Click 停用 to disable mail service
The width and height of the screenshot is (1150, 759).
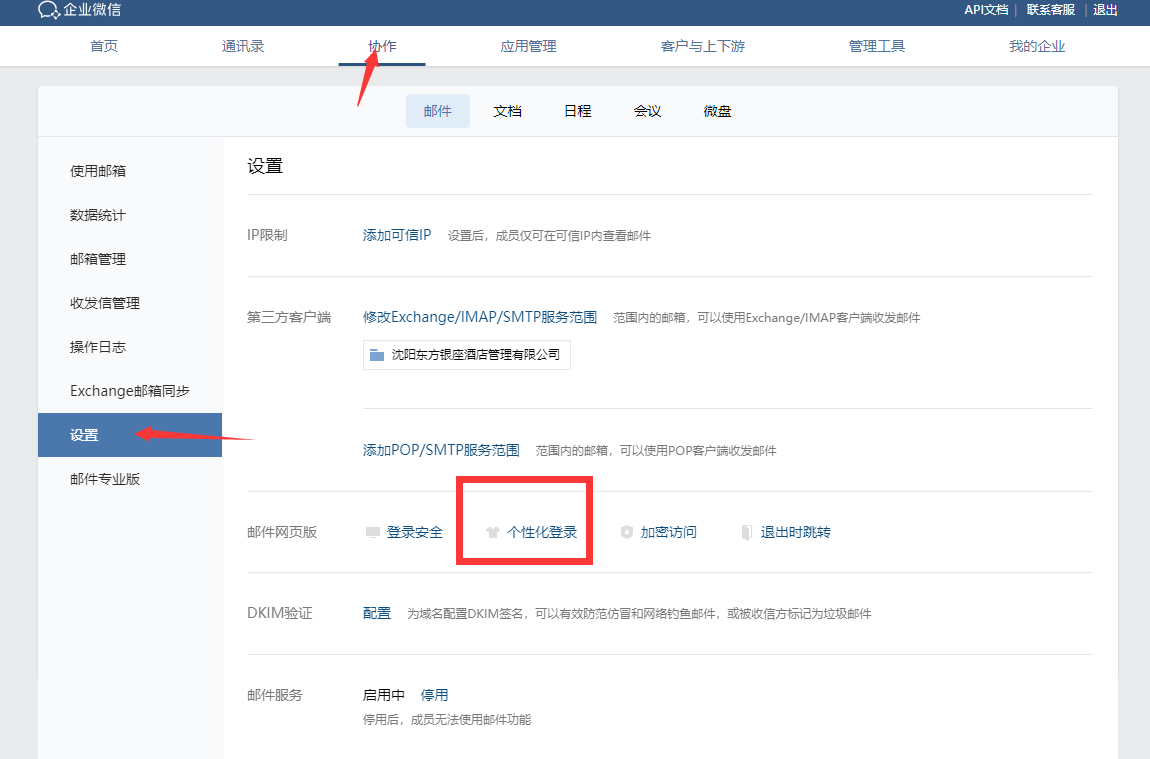434,695
